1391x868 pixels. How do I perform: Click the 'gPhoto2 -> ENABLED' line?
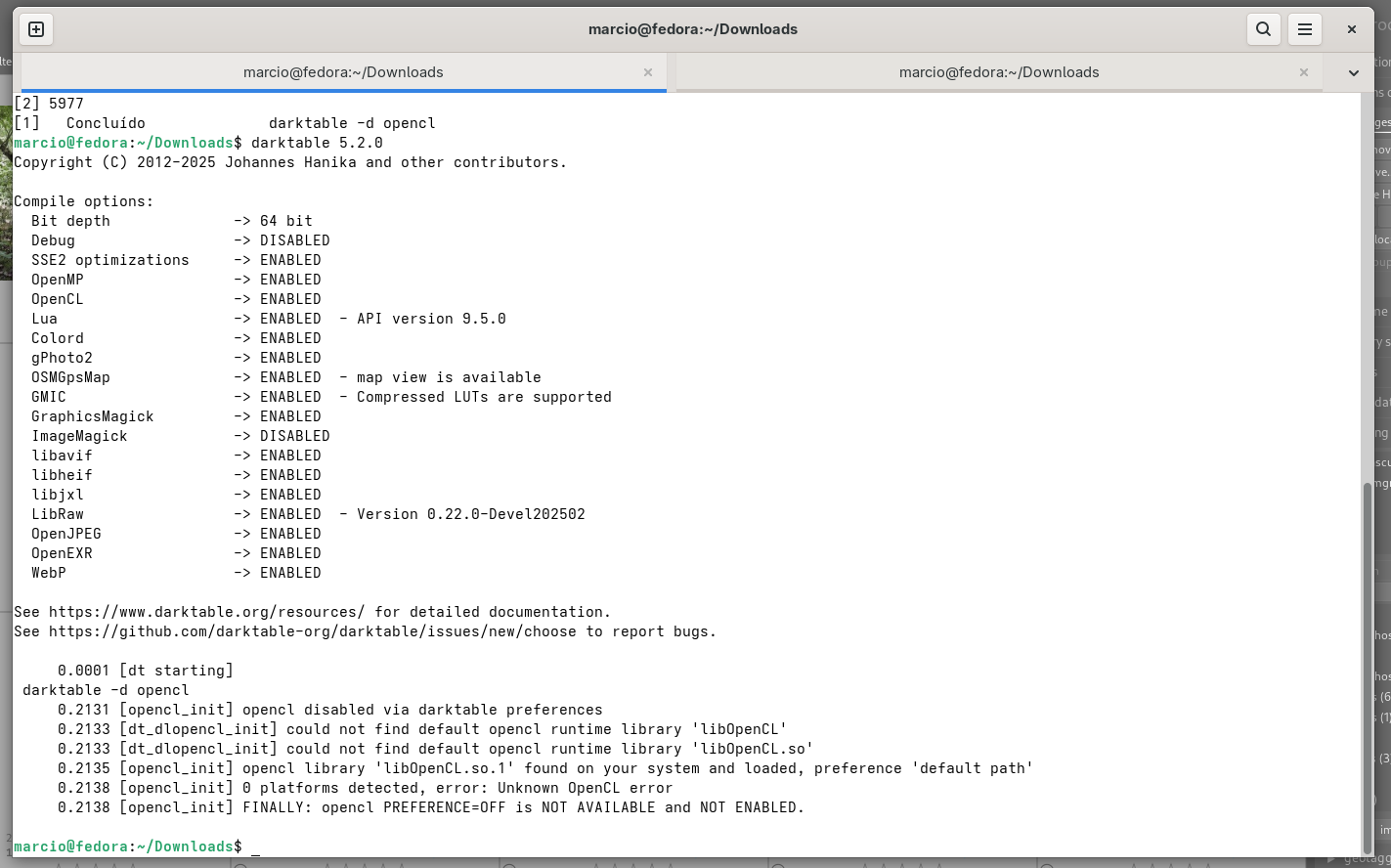pos(176,358)
